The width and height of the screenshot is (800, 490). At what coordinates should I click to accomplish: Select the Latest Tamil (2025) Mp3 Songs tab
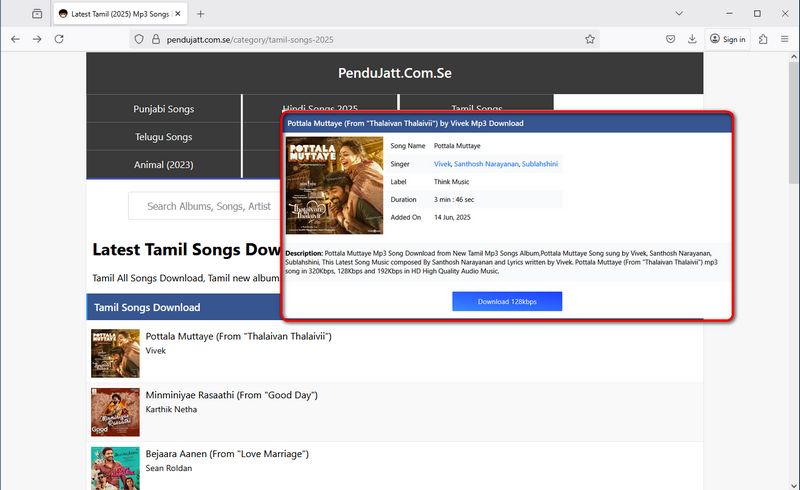click(120, 14)
